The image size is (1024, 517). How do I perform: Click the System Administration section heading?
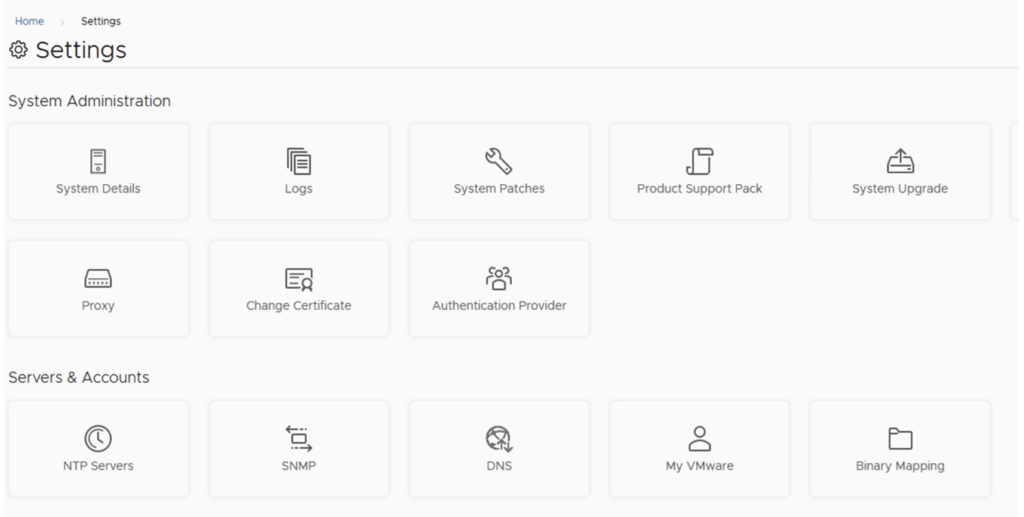pyautogui.click(x=89, y=101)
